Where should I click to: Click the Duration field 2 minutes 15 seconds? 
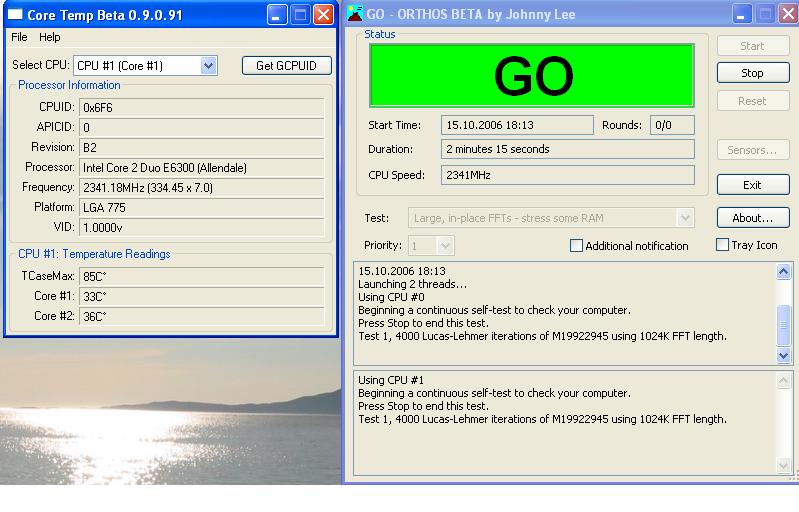click(568, 149)
